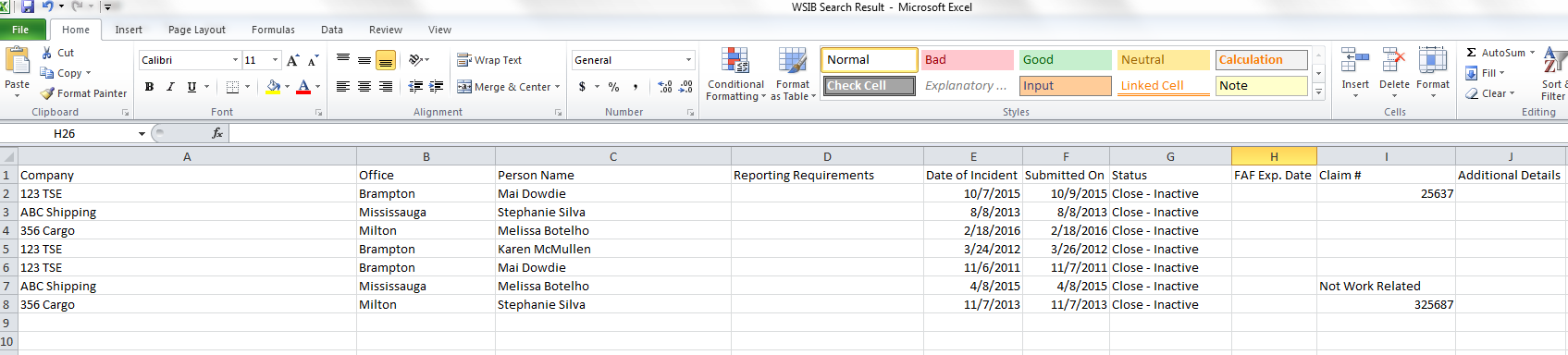Align text left in the cell
Image resolution: width=1568 pixels, height=355 pixels.
pos(343,87)
